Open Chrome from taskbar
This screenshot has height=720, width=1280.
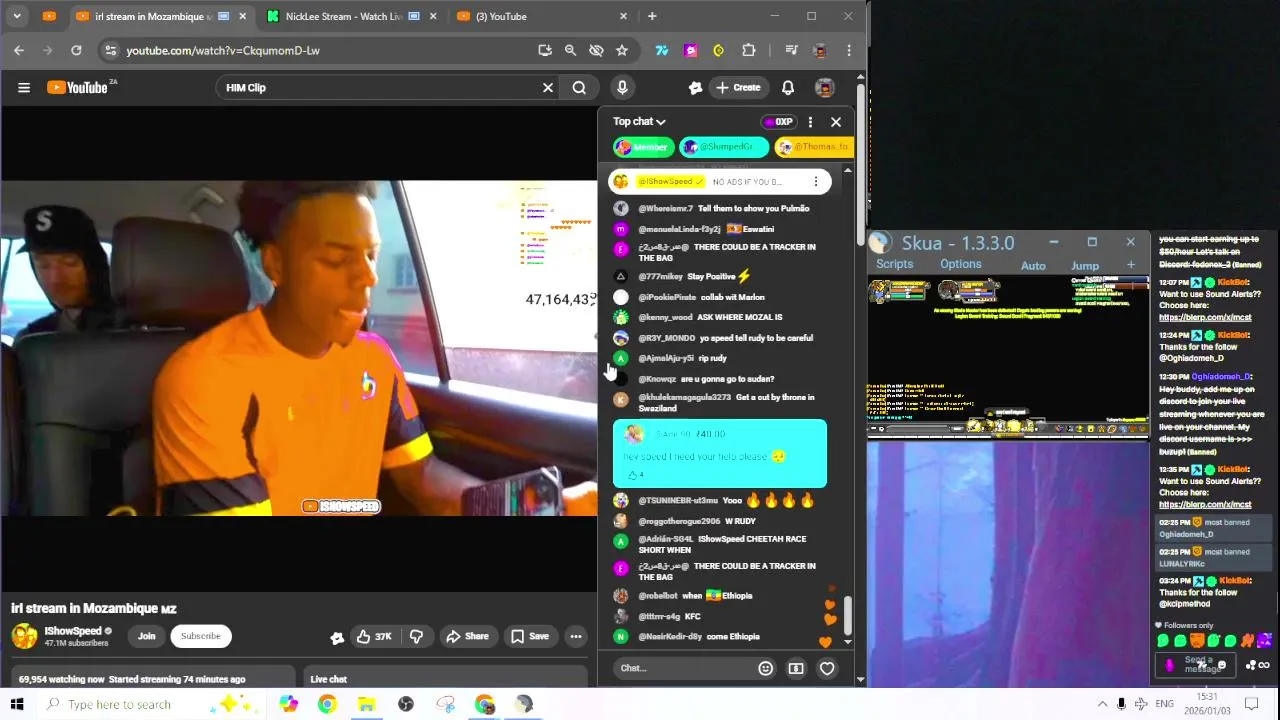327,704
